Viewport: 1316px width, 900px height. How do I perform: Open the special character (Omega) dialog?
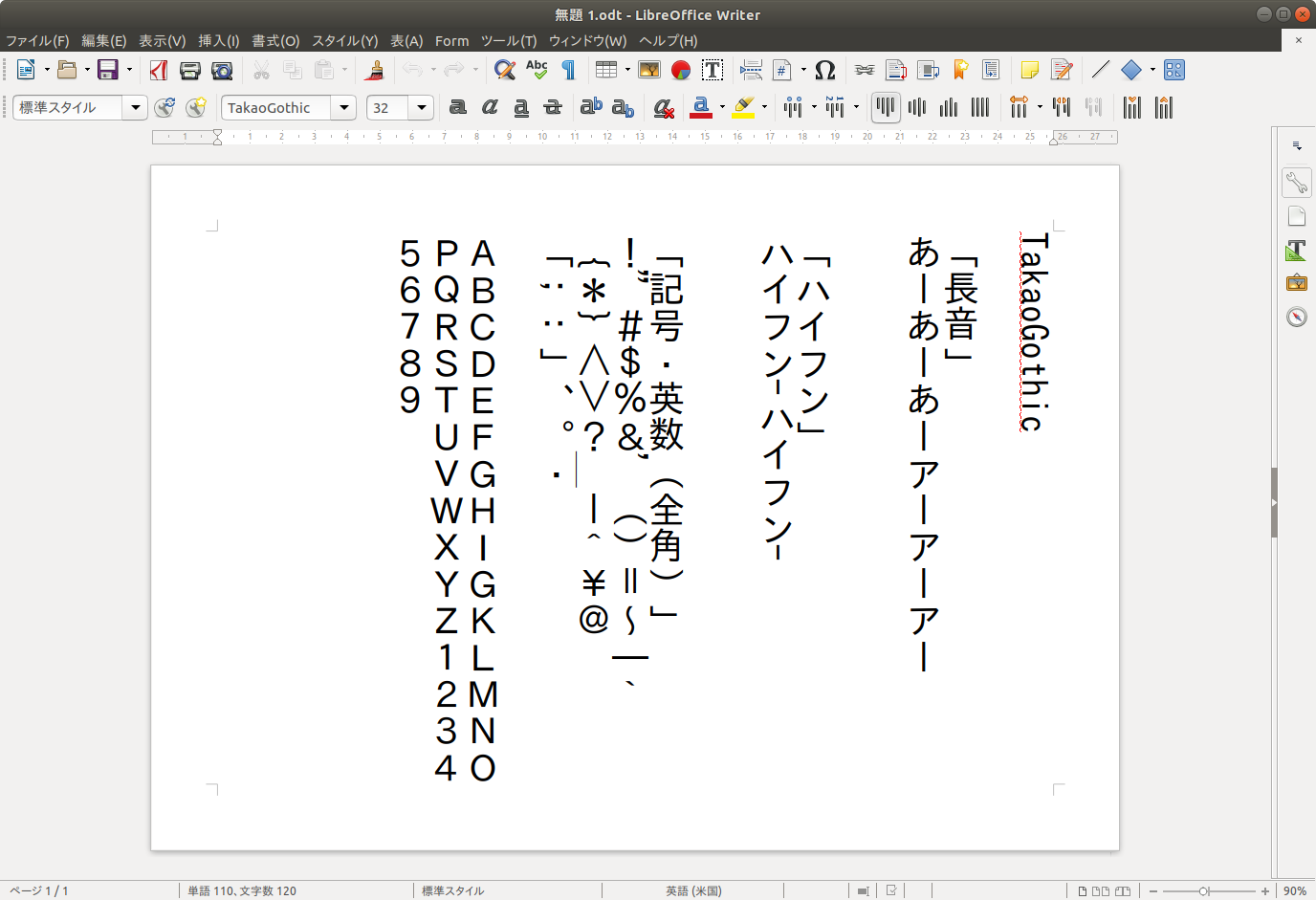click(x=825, y=70)
